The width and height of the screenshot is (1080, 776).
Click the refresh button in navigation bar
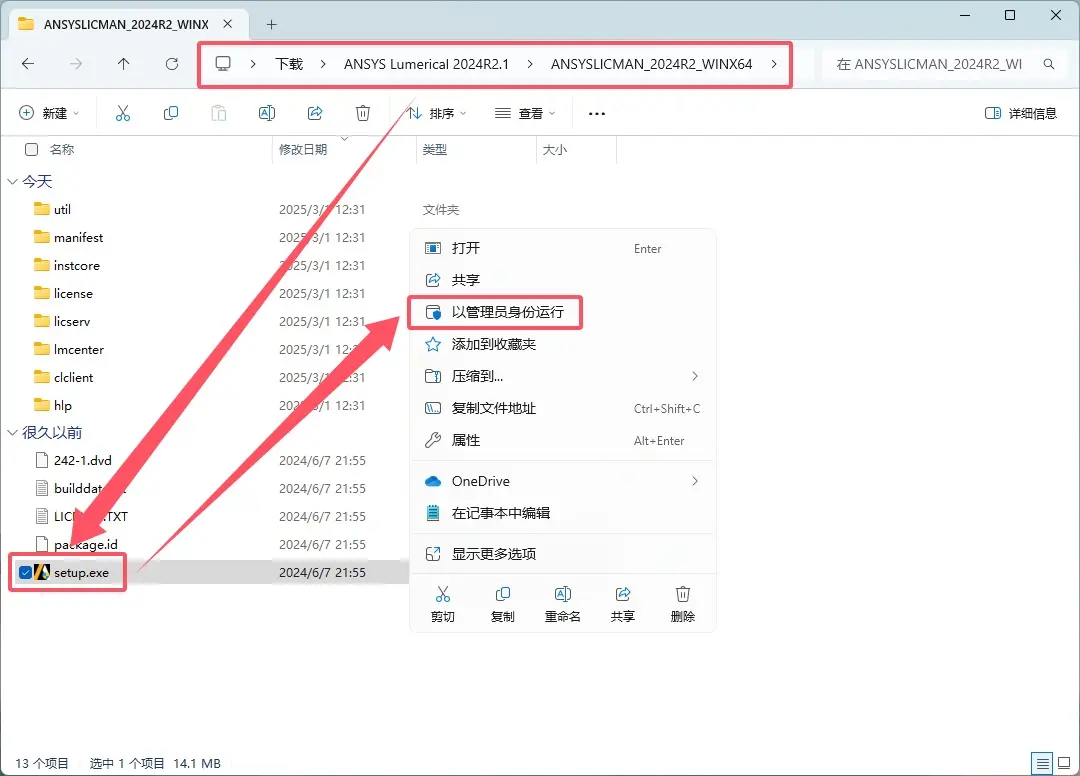(172, 64)
